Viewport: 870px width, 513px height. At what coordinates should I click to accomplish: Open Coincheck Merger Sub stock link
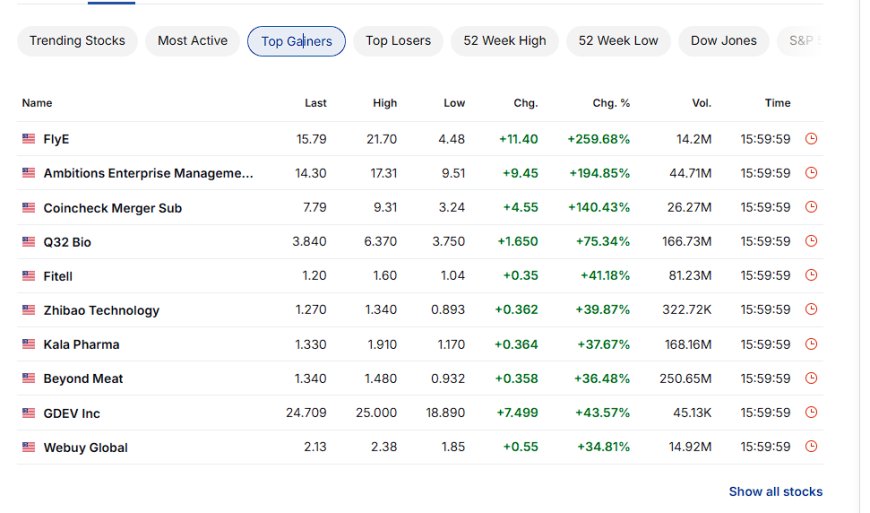click(x=113, y=209)
